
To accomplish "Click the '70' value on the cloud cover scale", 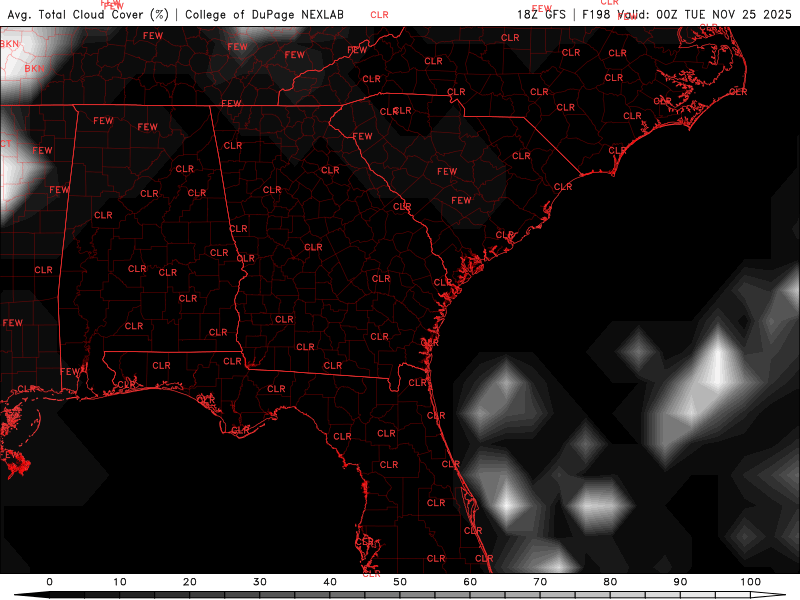I will (x=540, y=582).
